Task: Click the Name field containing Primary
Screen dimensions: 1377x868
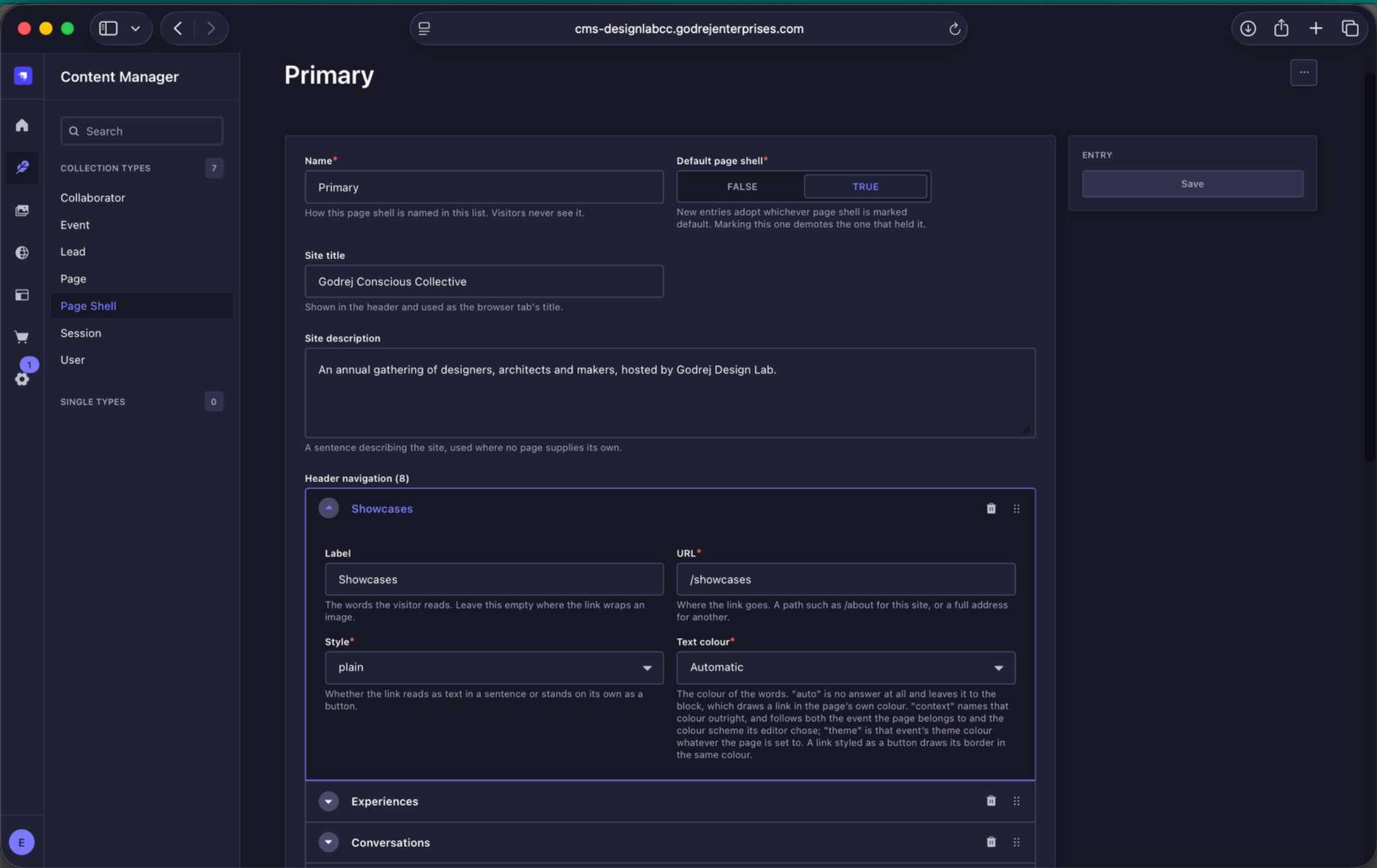Action: click(x=484, y=187)
